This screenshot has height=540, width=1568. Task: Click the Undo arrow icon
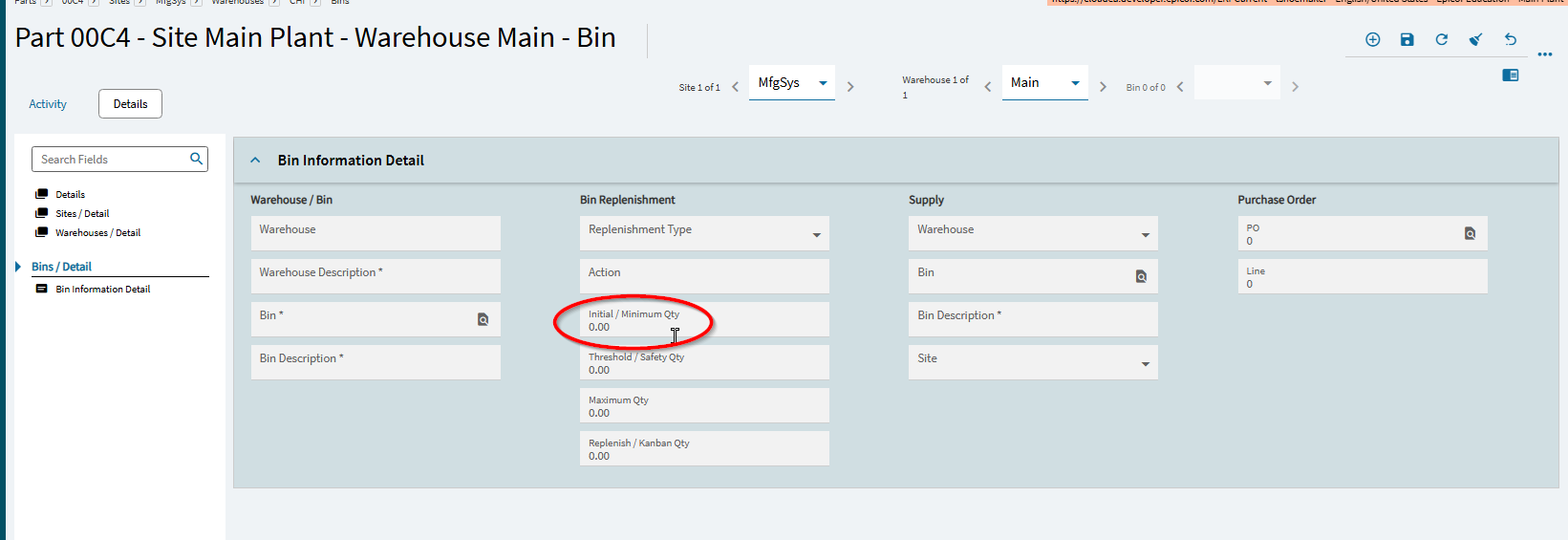point(1510,39)
